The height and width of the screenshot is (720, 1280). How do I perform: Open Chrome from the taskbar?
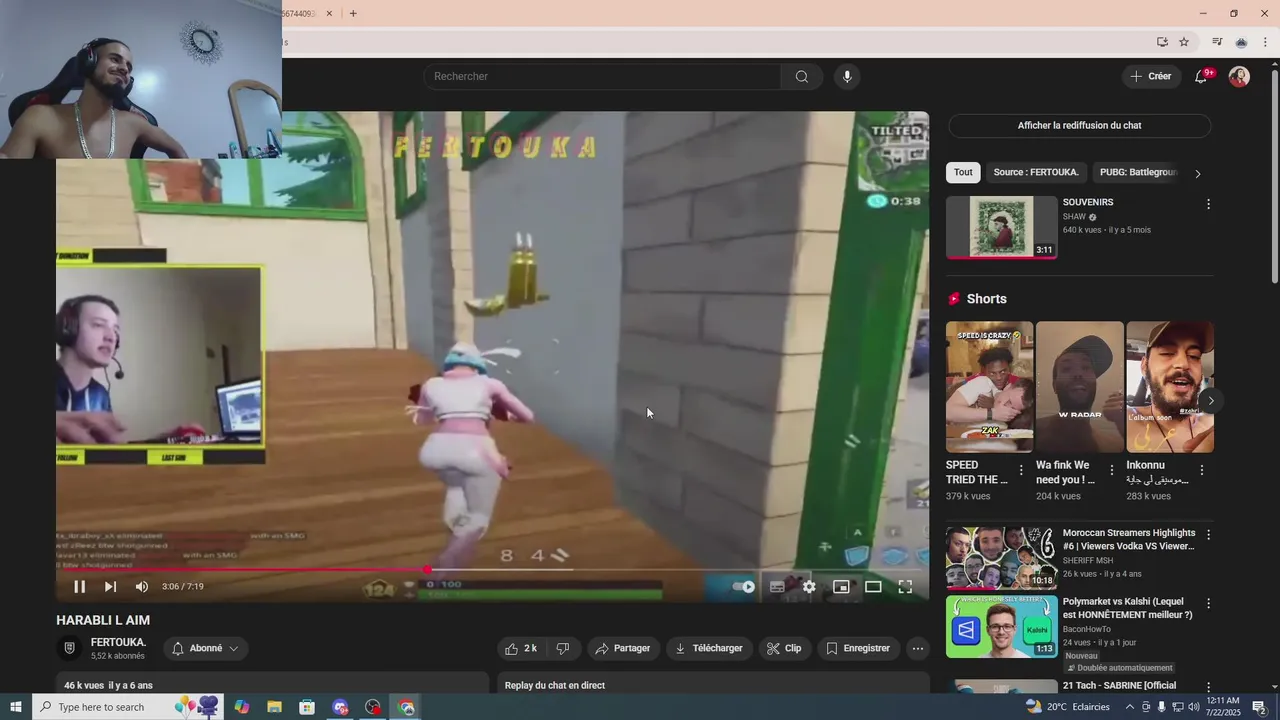pos(406,707)
